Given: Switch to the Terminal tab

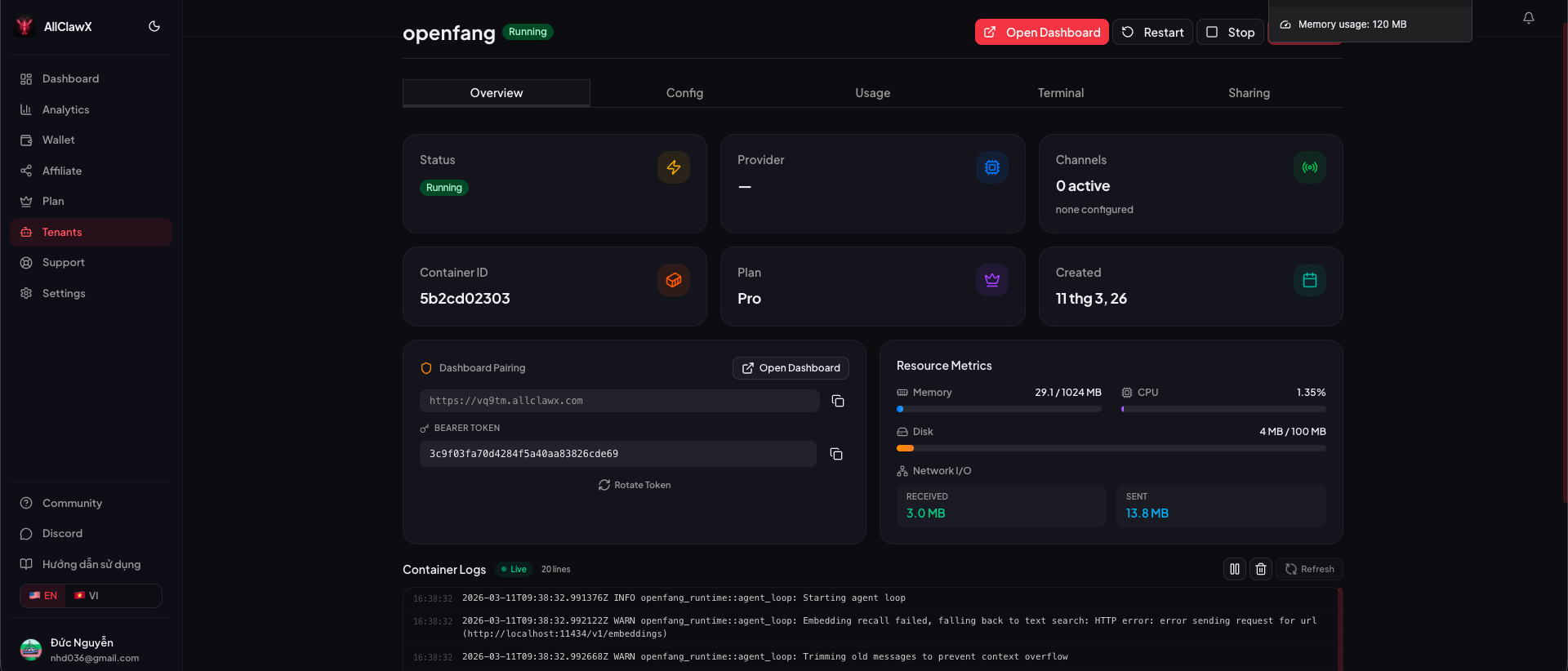Looking at the screenshot, I should tap(1061, 93).
